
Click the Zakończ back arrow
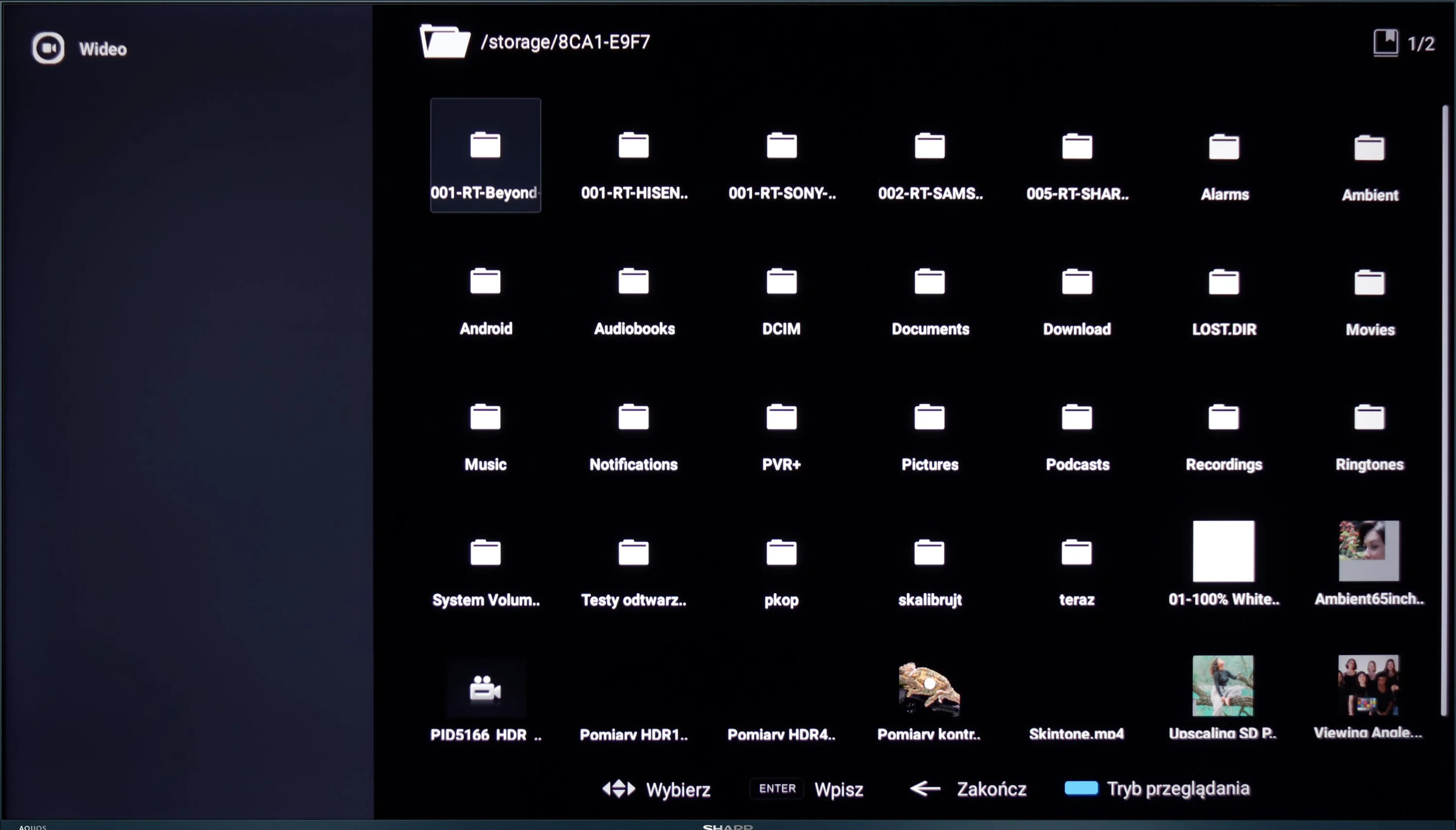tap(925, 788)
